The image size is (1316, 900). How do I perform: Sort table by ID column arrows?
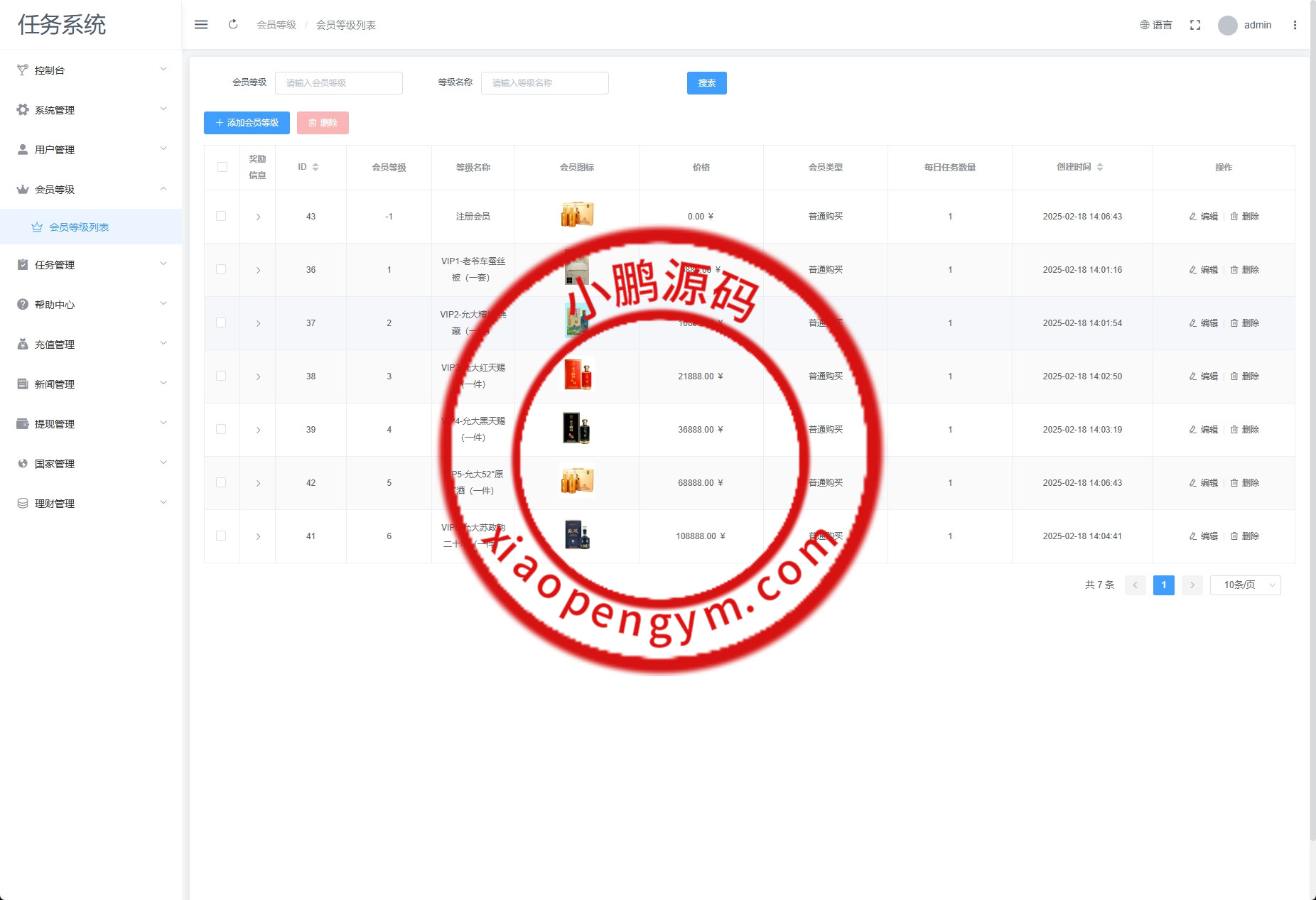click(315, 167)
